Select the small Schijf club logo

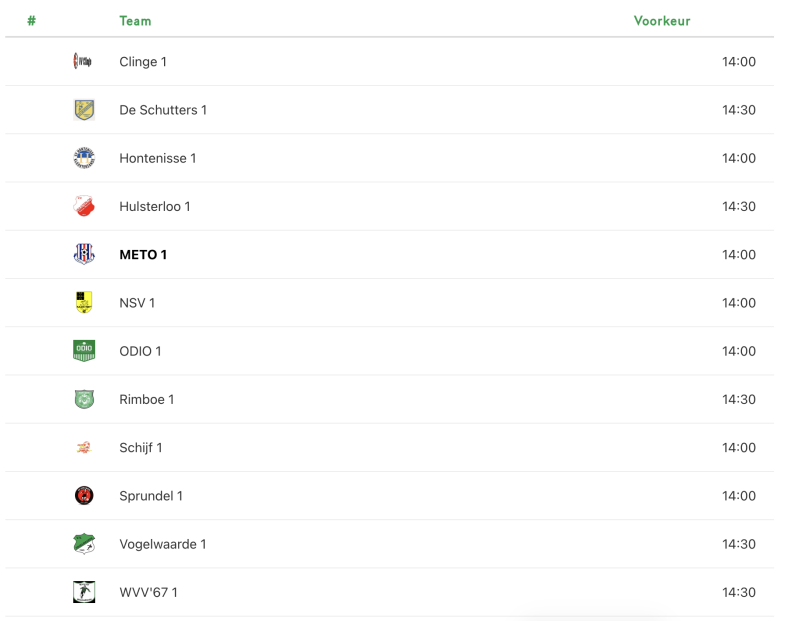coord(84,448)
